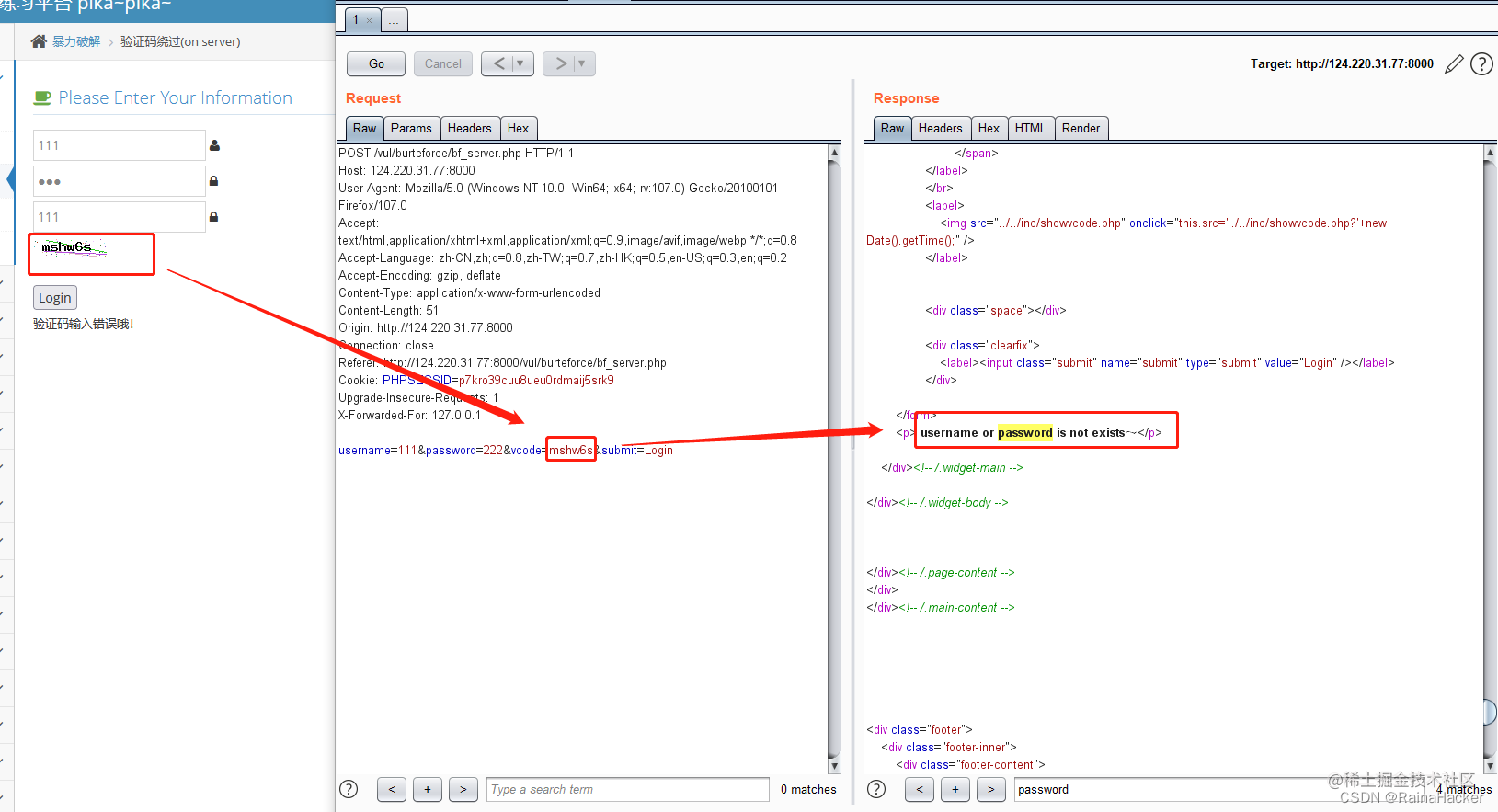The height and width of the screenshot is (812, 1498).
Task: Click the '0 matches' request search count
Action: (808, 789)
